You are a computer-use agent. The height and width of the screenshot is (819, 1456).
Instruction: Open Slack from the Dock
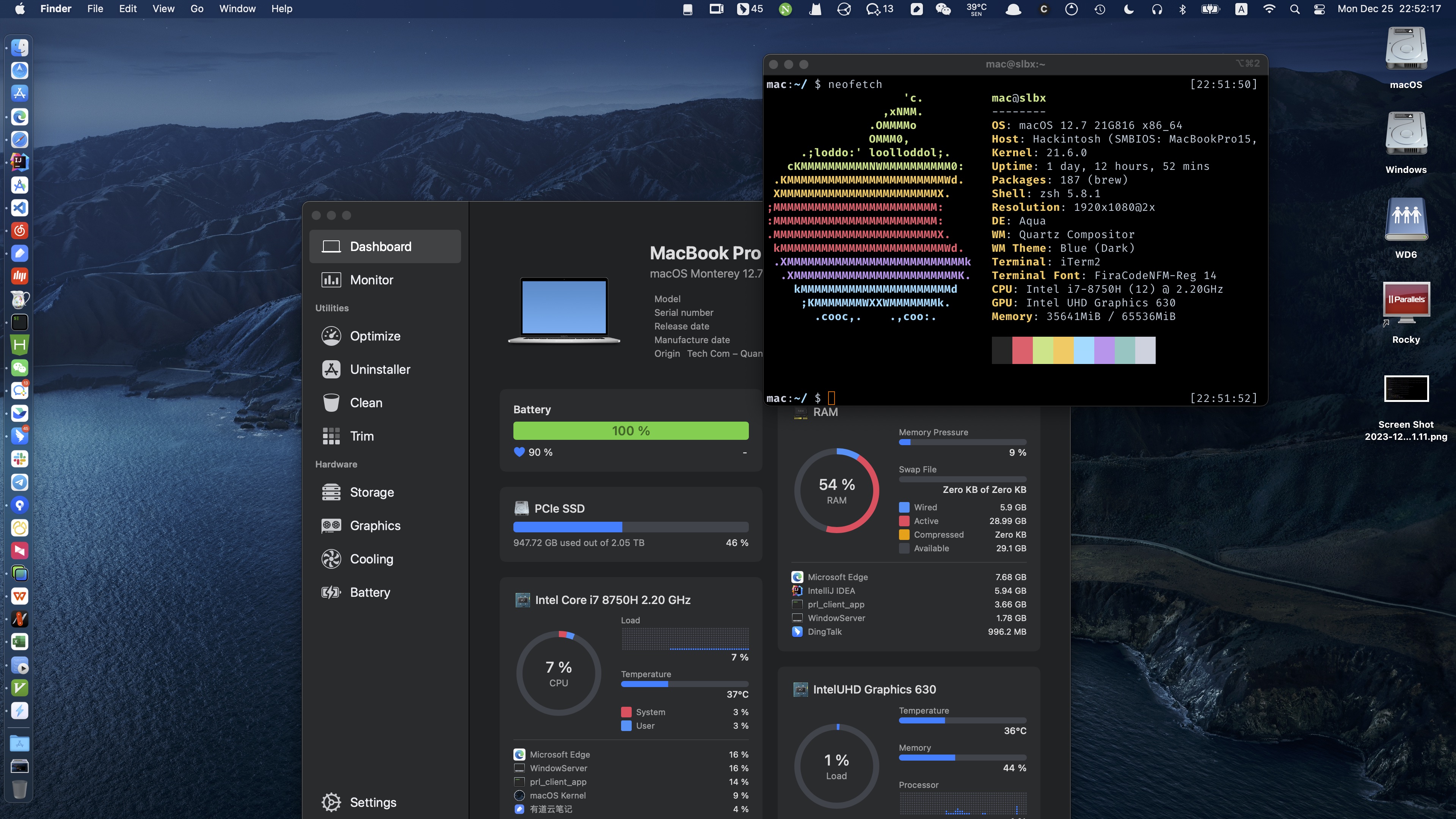pos(19,459)
